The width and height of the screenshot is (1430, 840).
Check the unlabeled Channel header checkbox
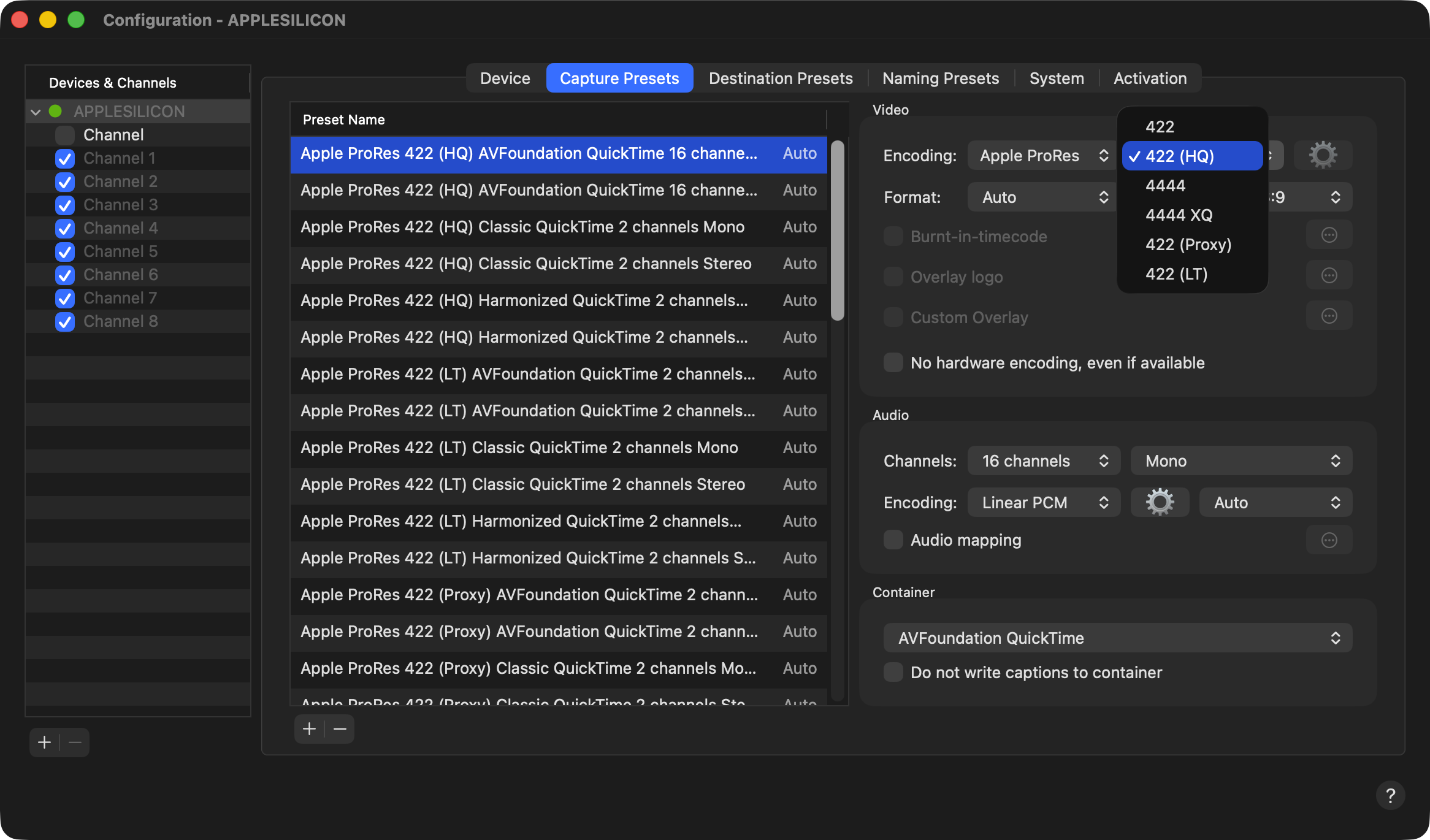point(65,135)
